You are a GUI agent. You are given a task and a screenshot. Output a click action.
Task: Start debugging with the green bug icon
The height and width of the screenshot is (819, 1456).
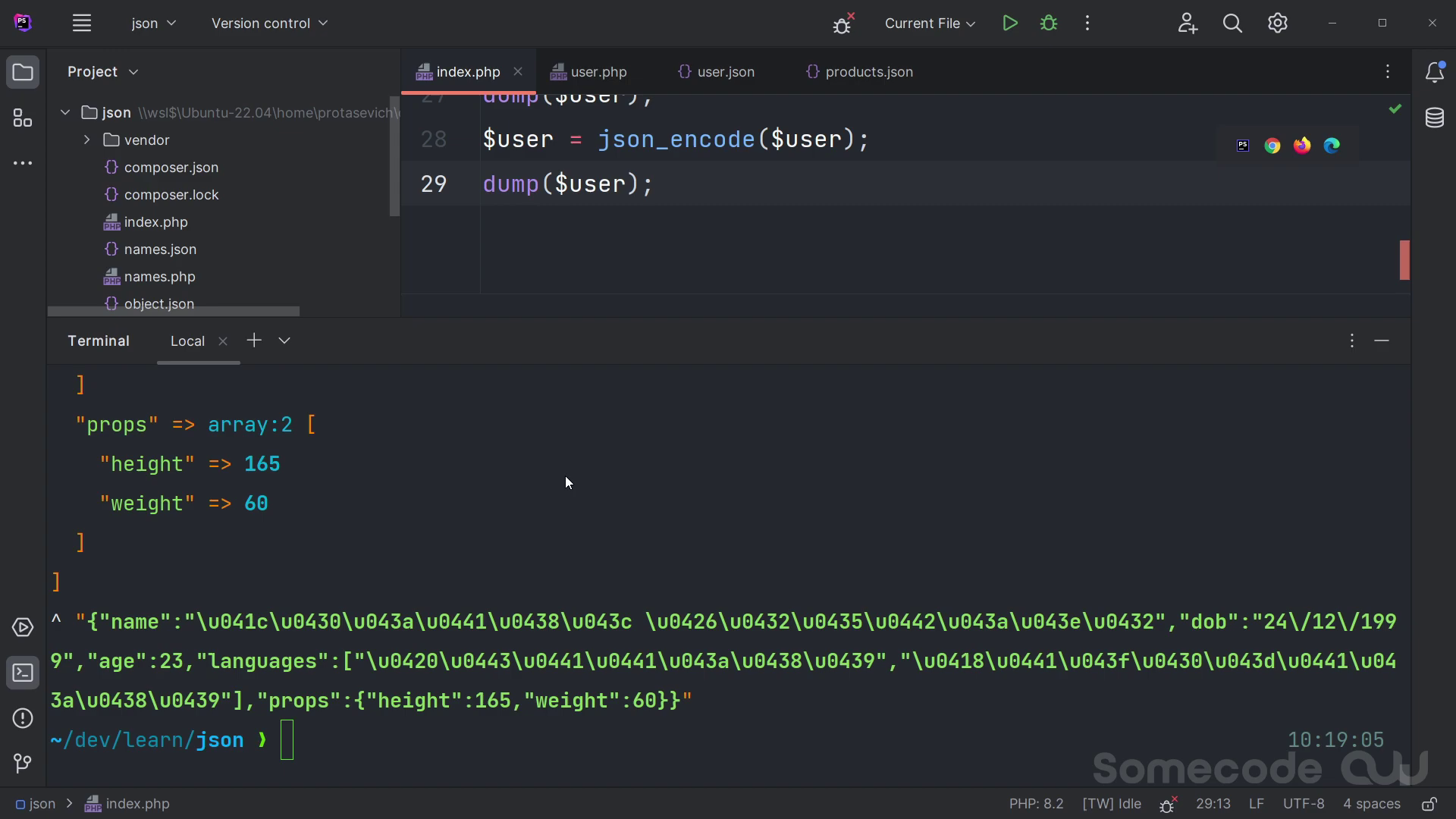1049,24
